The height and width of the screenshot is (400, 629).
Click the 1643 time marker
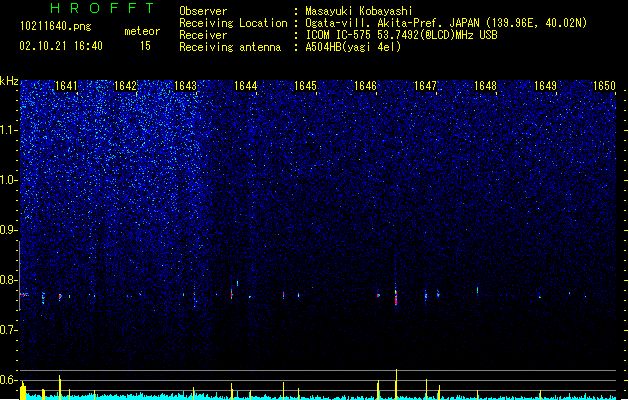(186, 86)
